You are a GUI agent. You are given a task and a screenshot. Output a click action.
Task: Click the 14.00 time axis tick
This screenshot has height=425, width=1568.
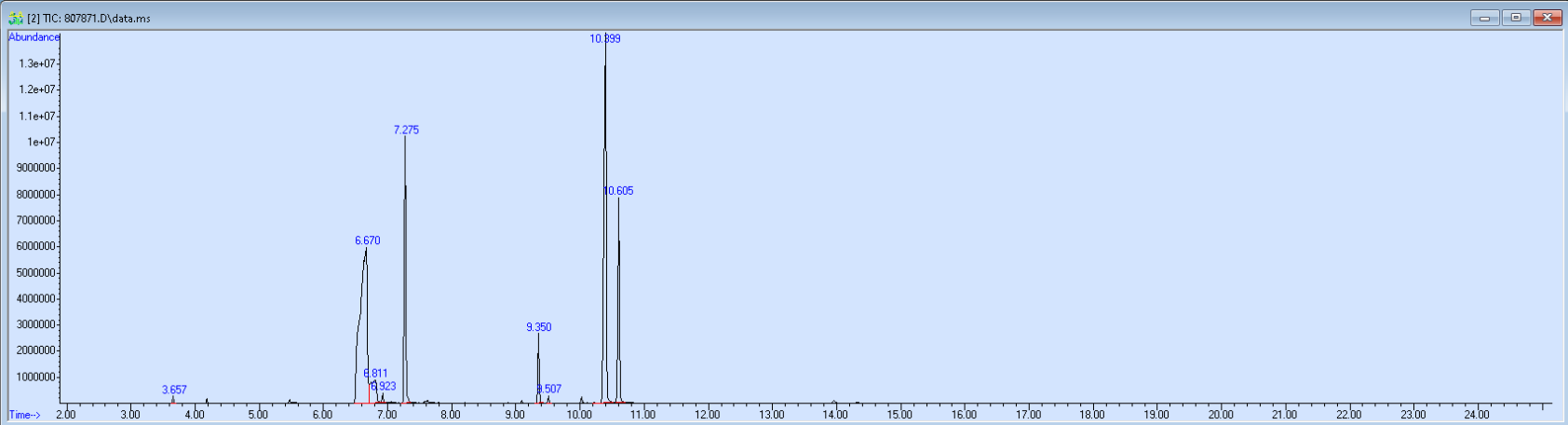coord(836,415)
